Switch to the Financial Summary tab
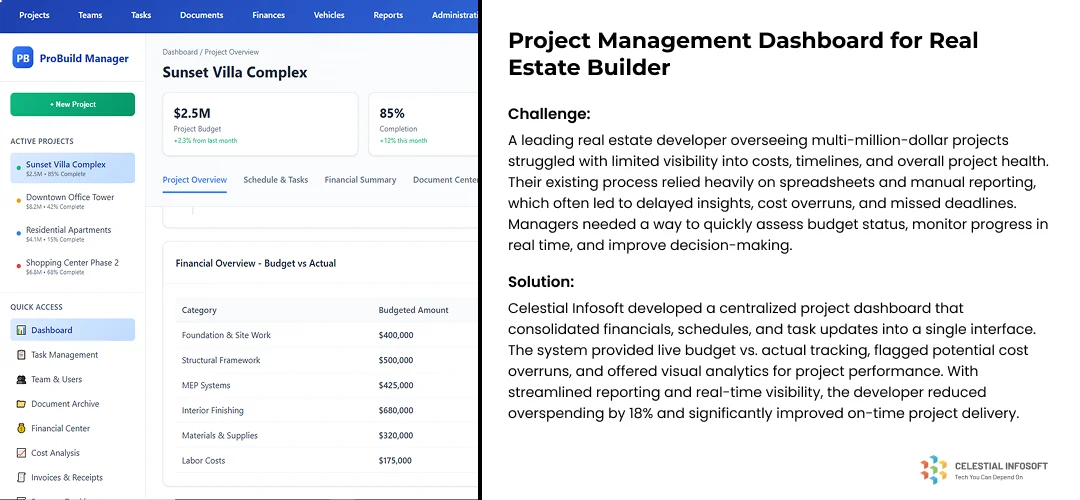Viewport: 1080px width, 500px height. pos(360,180)
